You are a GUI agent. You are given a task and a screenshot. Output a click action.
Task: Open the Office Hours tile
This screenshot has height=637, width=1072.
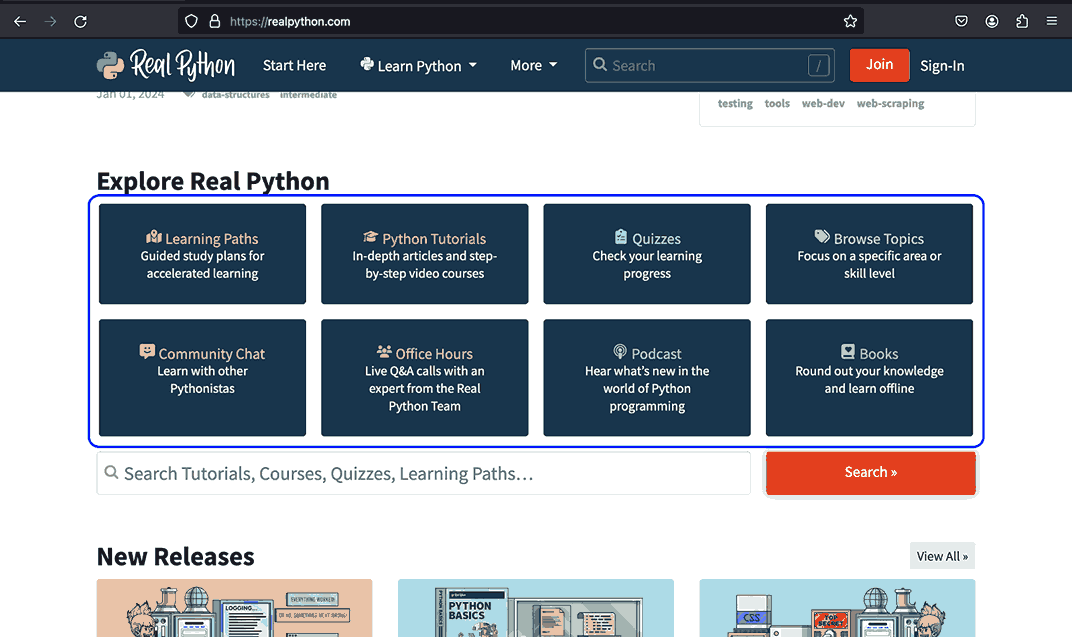(x=424, y=377)
